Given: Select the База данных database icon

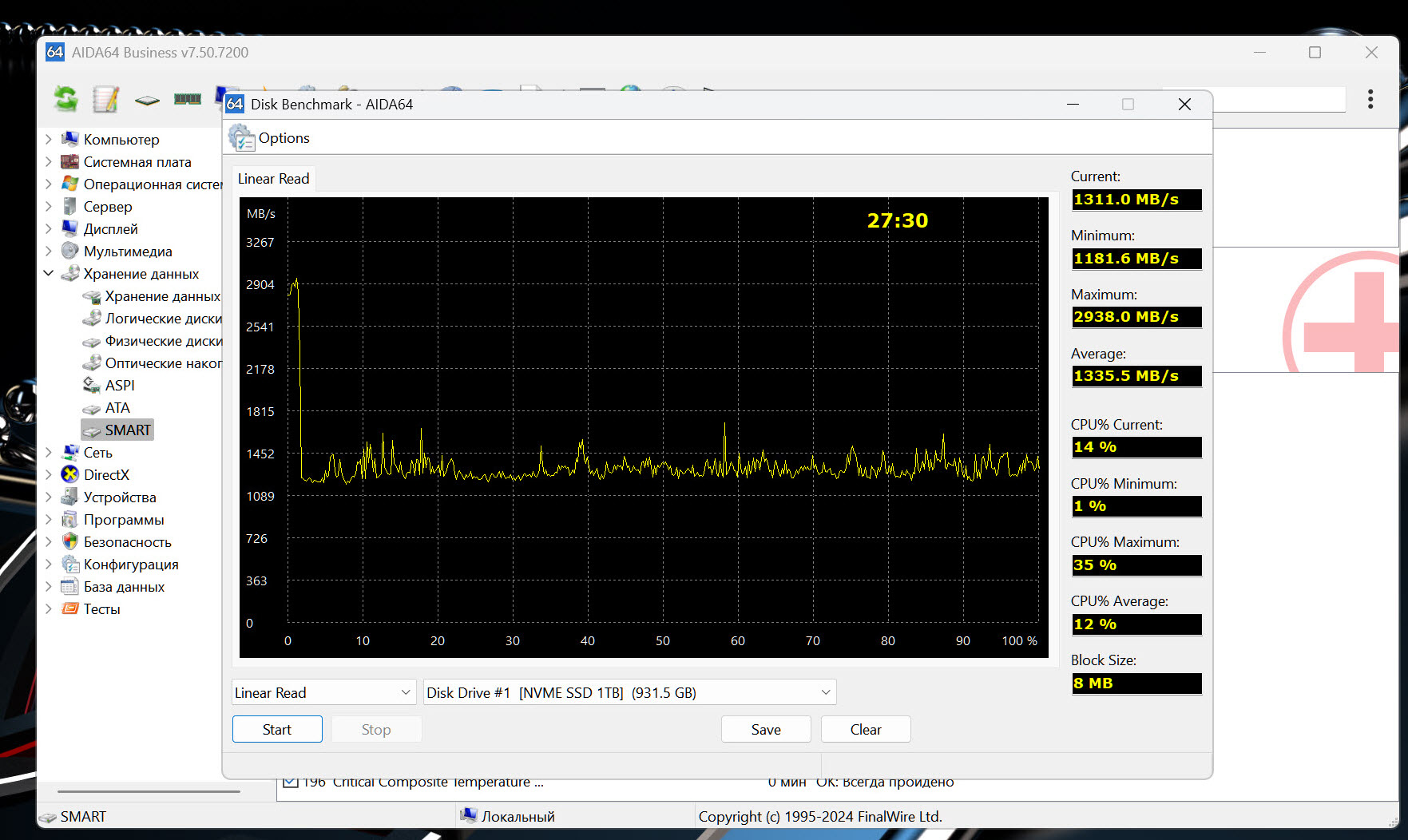Looking at the screenshot, I should click(70, 586).
